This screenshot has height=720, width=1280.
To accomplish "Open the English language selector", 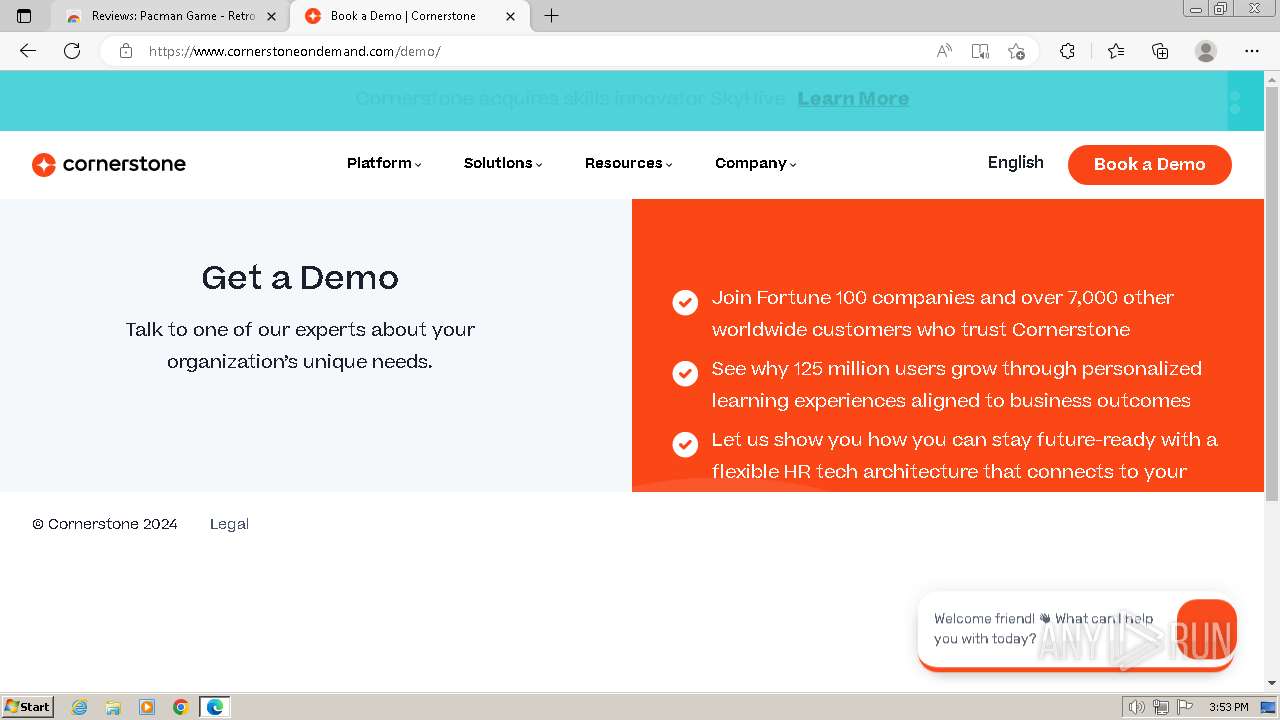I will click(1015, 163).
